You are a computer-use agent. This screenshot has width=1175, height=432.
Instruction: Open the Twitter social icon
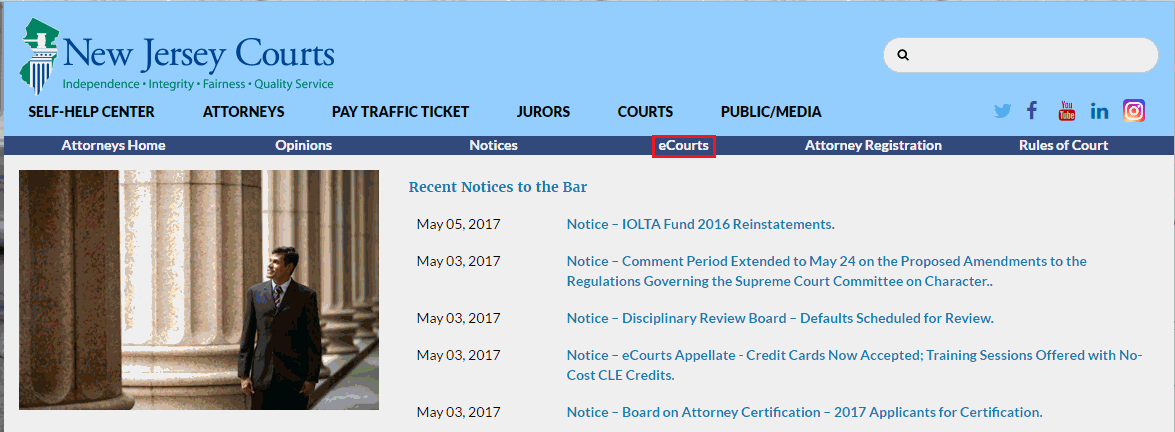pos(1002,111)
